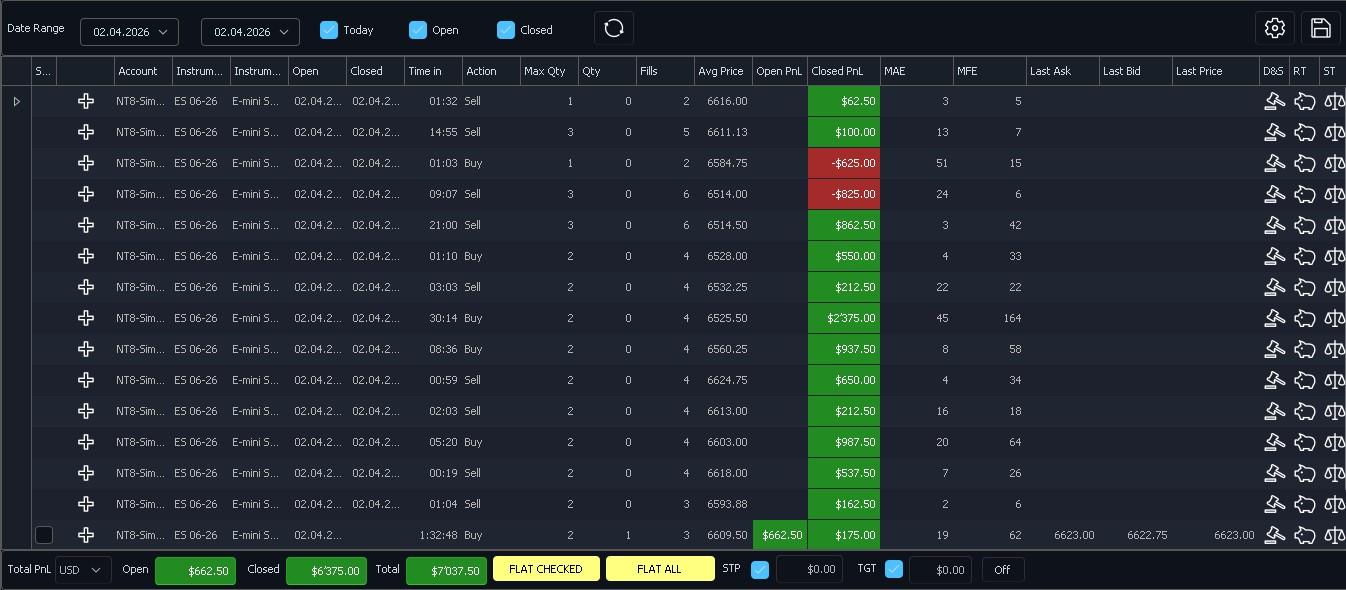Check the row checkbox for the open position
Image resolution: width=1346 pixels, height=590 pixels.
click(x=44, y=535)
